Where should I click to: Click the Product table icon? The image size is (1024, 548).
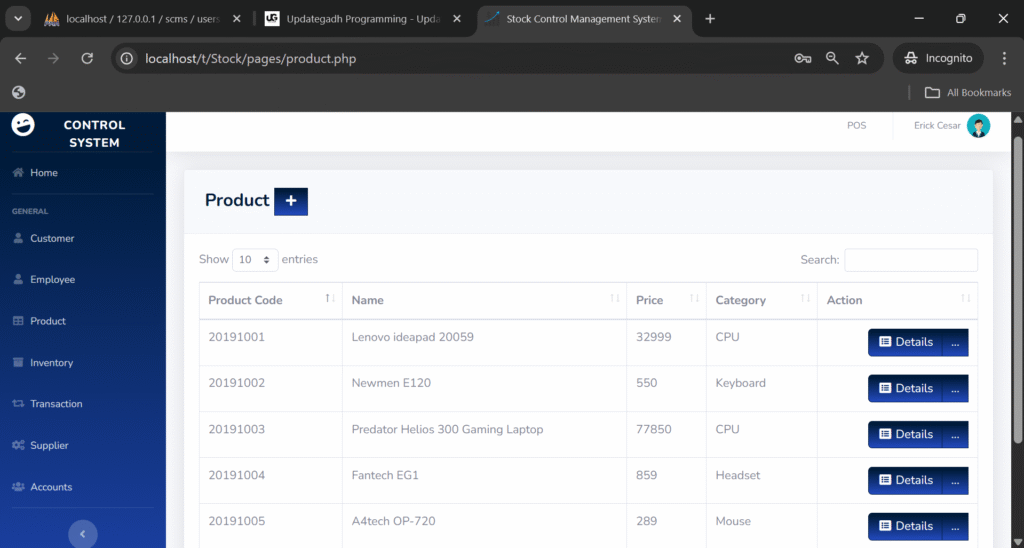pos(18,321)
